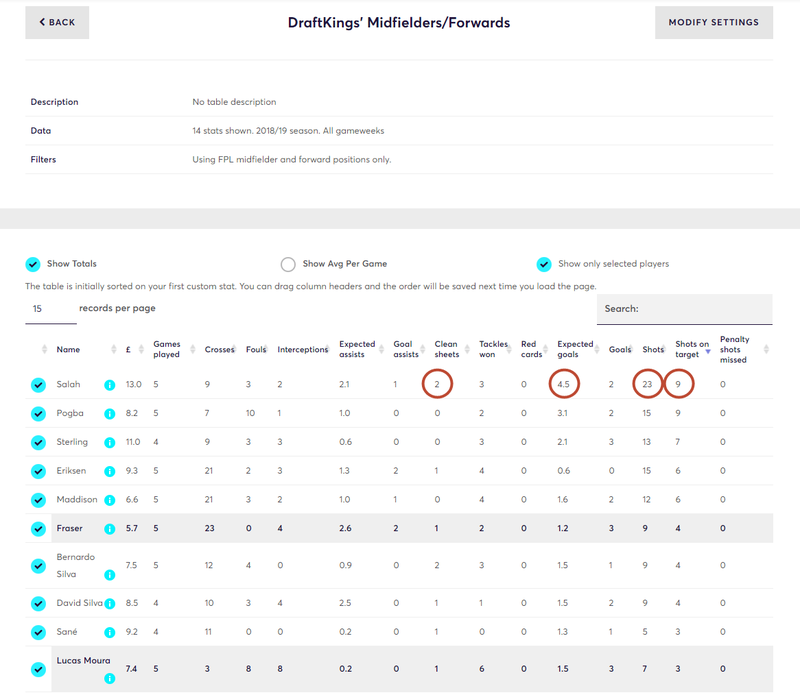The image size is (800, 695).
Task: Deselect the Maddison row checkbox
Action: 38,500
